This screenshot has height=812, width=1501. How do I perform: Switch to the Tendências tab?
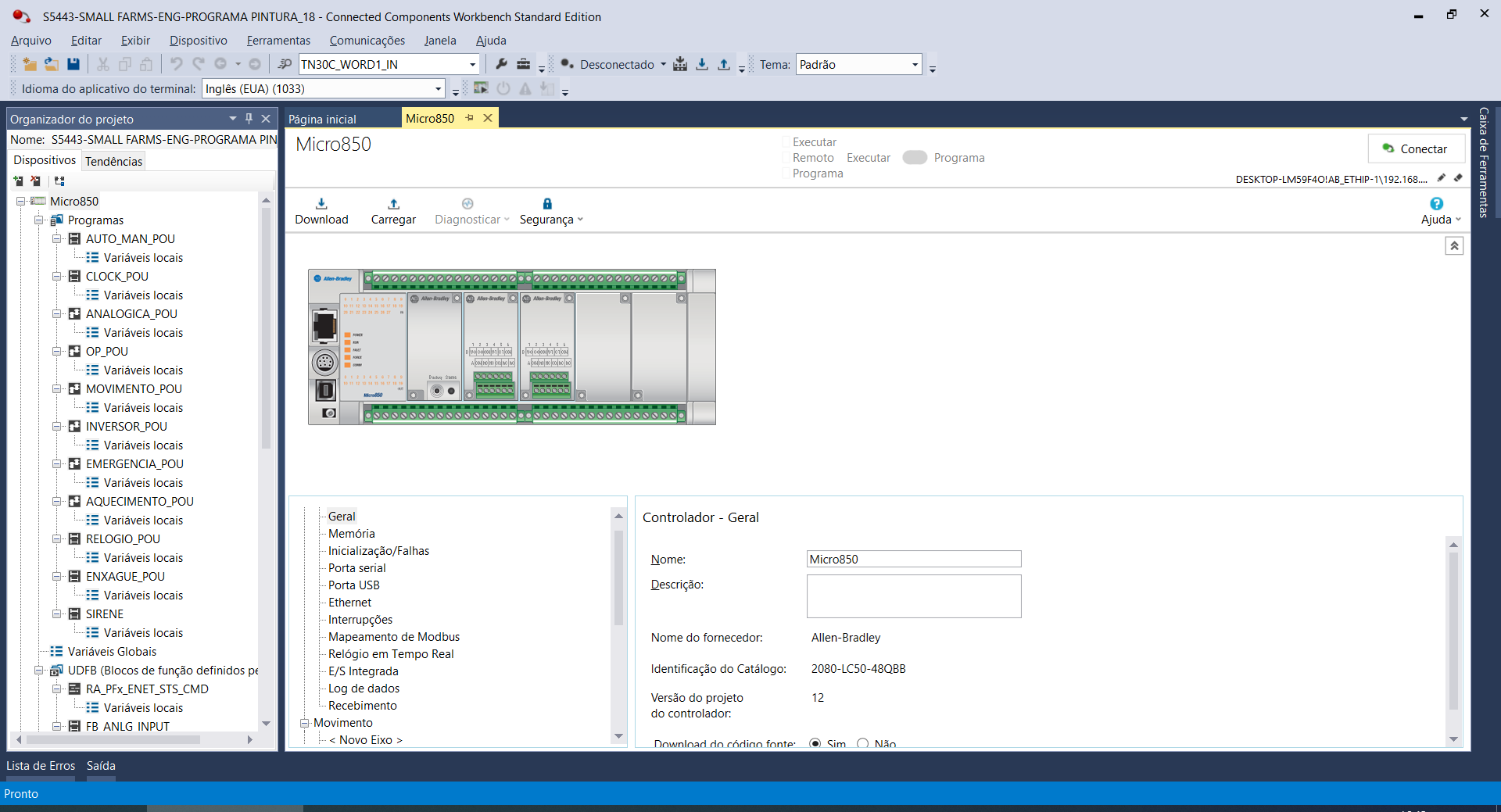click(114, 161)
